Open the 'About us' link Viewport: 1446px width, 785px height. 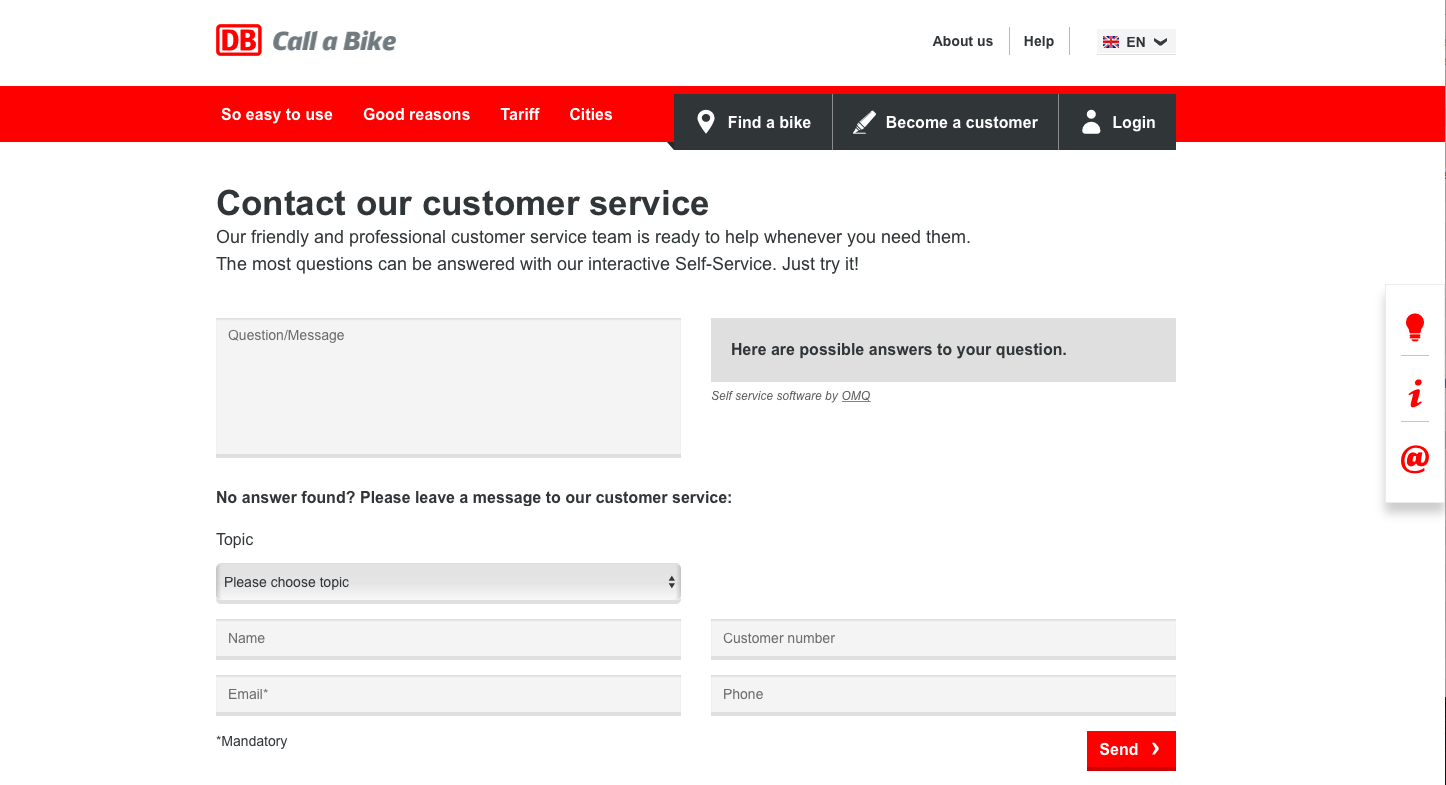[x=962, y=41]
